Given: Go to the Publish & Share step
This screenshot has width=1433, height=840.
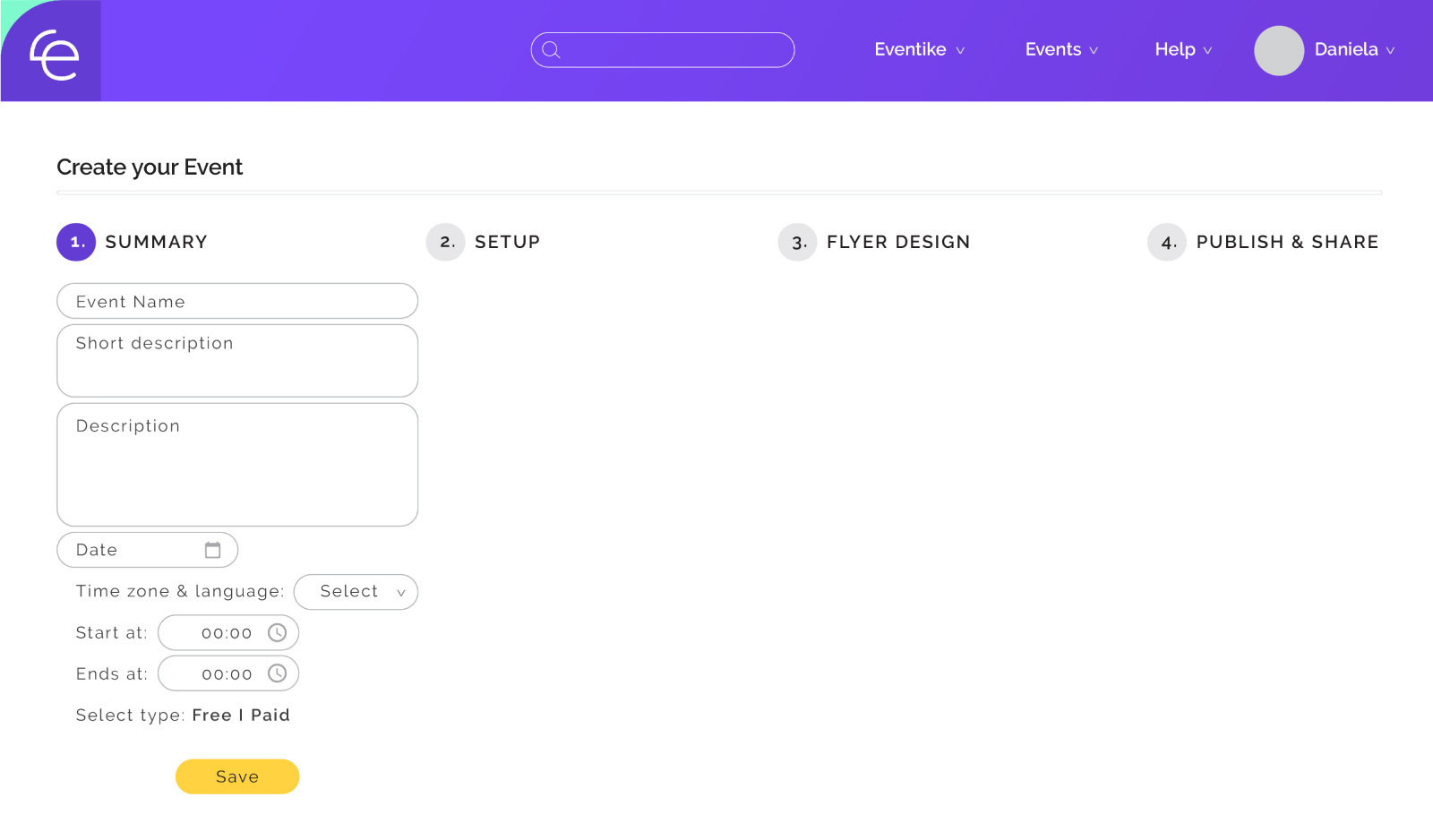Looking at the screenshot, I should click(1286, 242).
